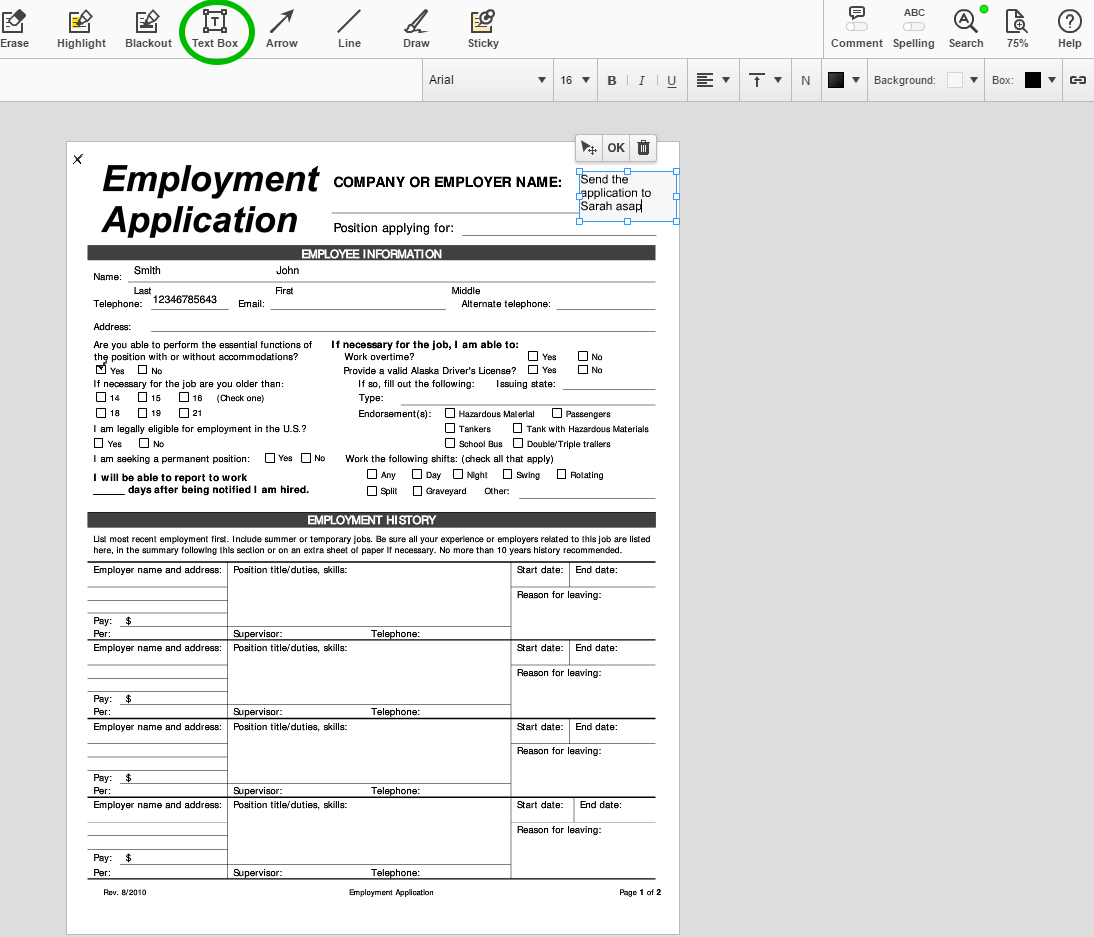
Task: Check the Double/Triple trailers box
Action: pos(518,442)
